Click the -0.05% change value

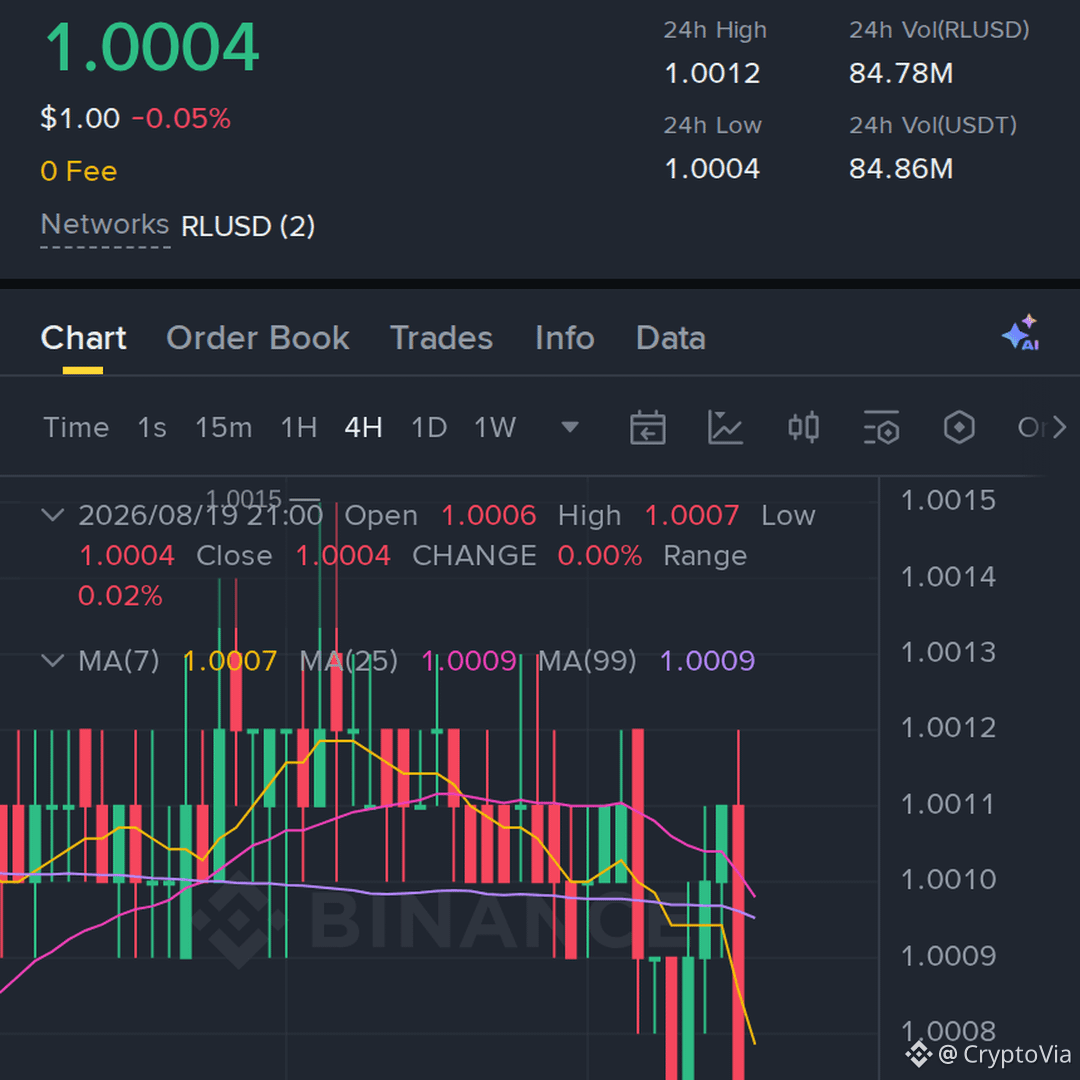pyautogui.click(x=181, y=118)
